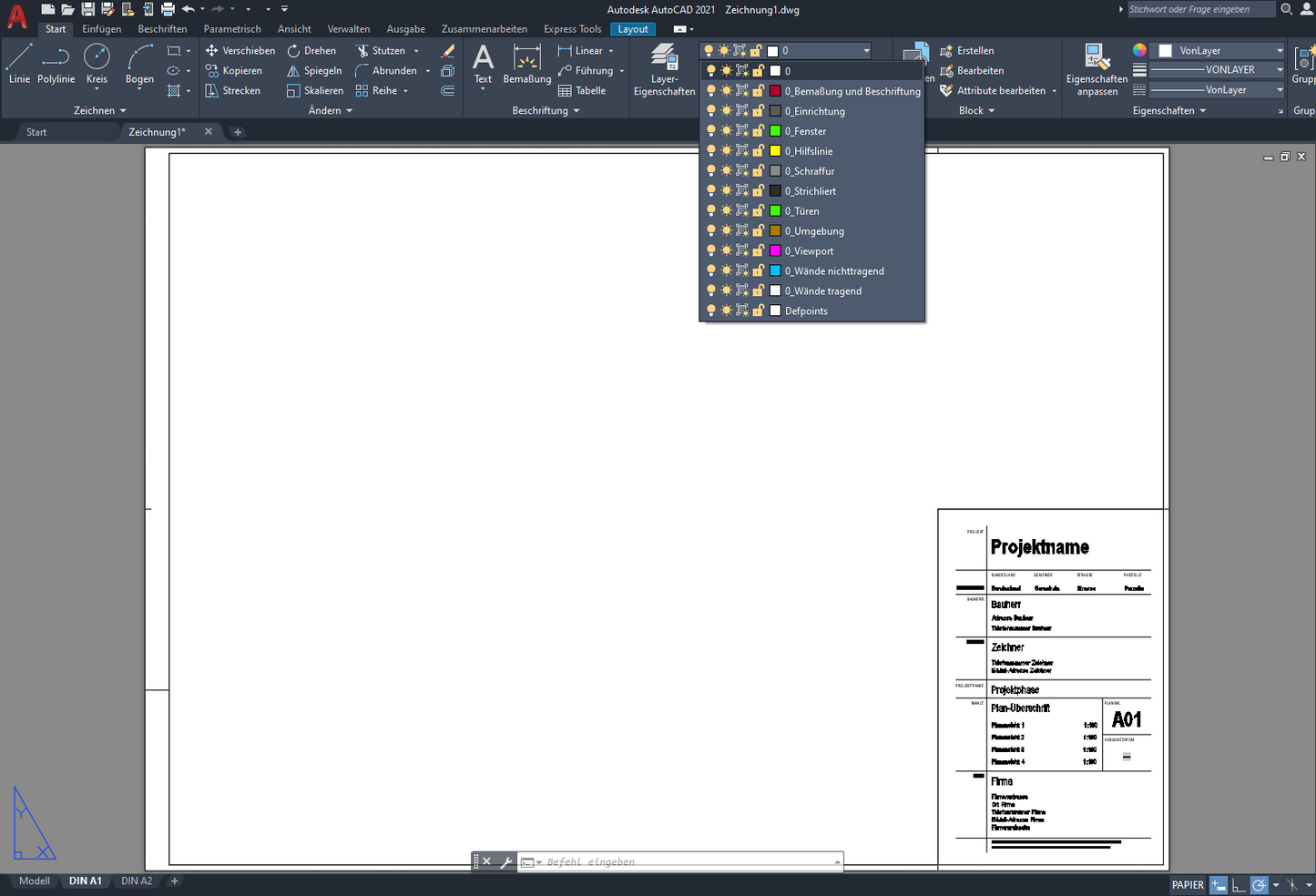The height and width of the screenshot is (896, 1316).
Task: Switch to the DIN A2 layout tab
Action: (x=137, y=881)
